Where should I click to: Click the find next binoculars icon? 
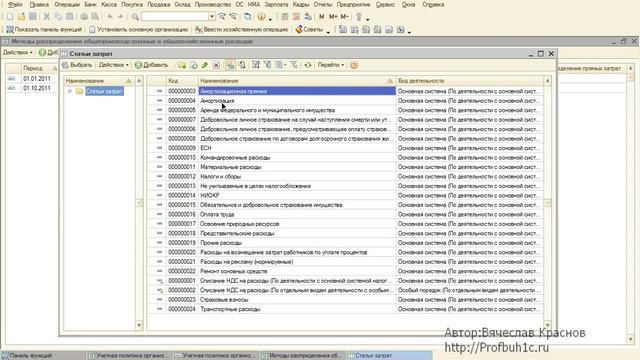pos(222,17)
